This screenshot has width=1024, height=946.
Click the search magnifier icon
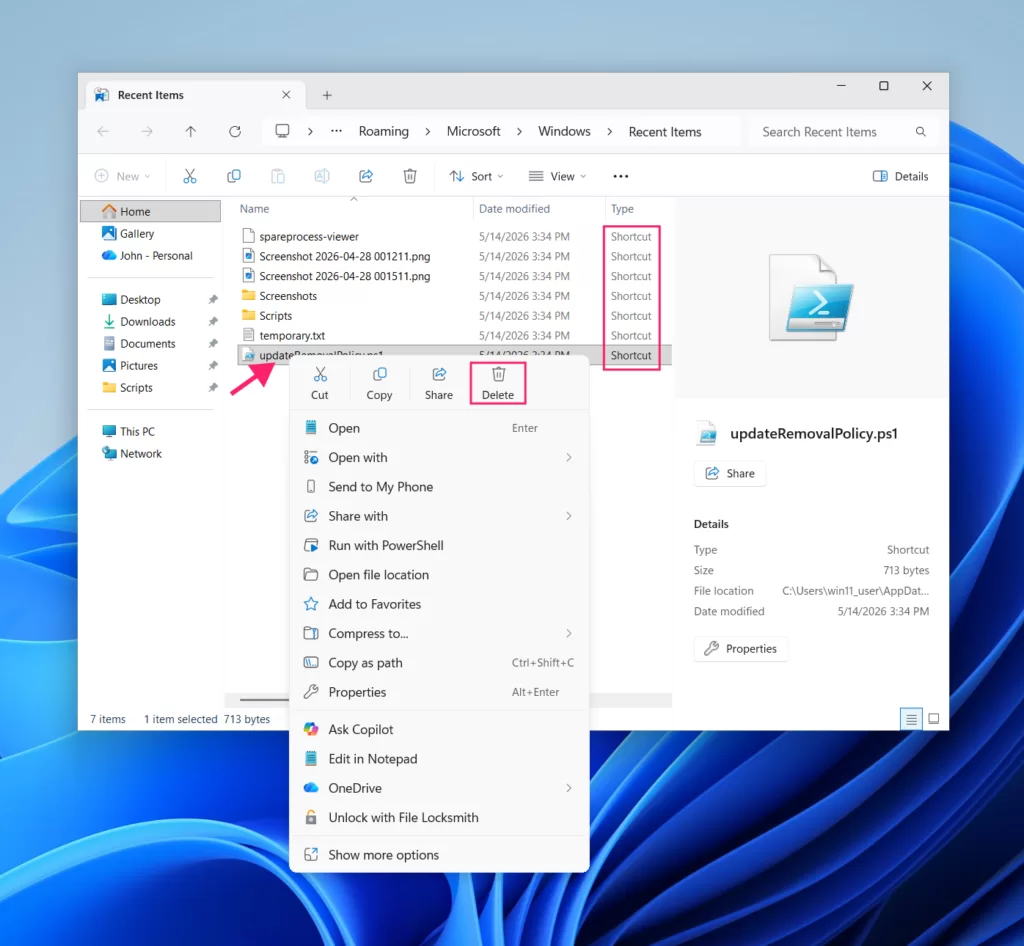(921, 132)
